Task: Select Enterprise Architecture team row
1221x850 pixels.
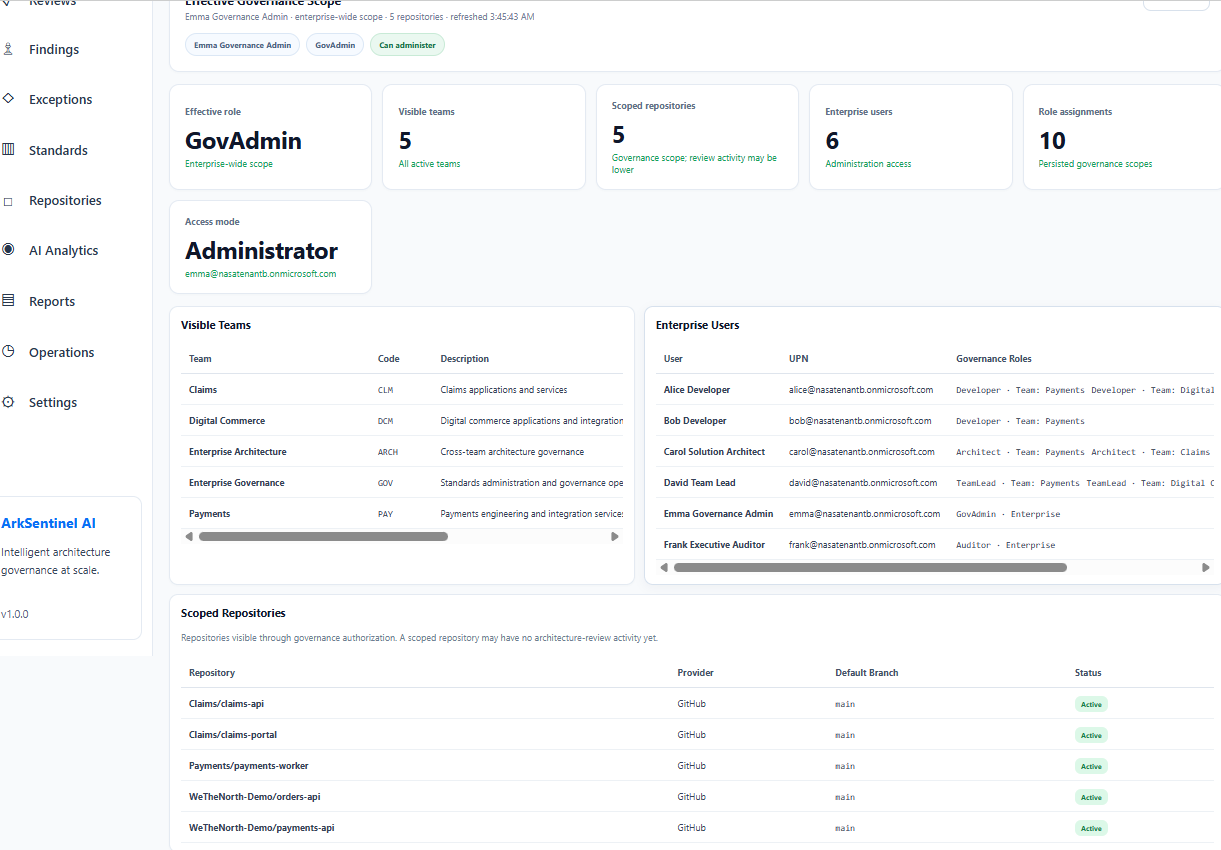Action: point(402,452)
